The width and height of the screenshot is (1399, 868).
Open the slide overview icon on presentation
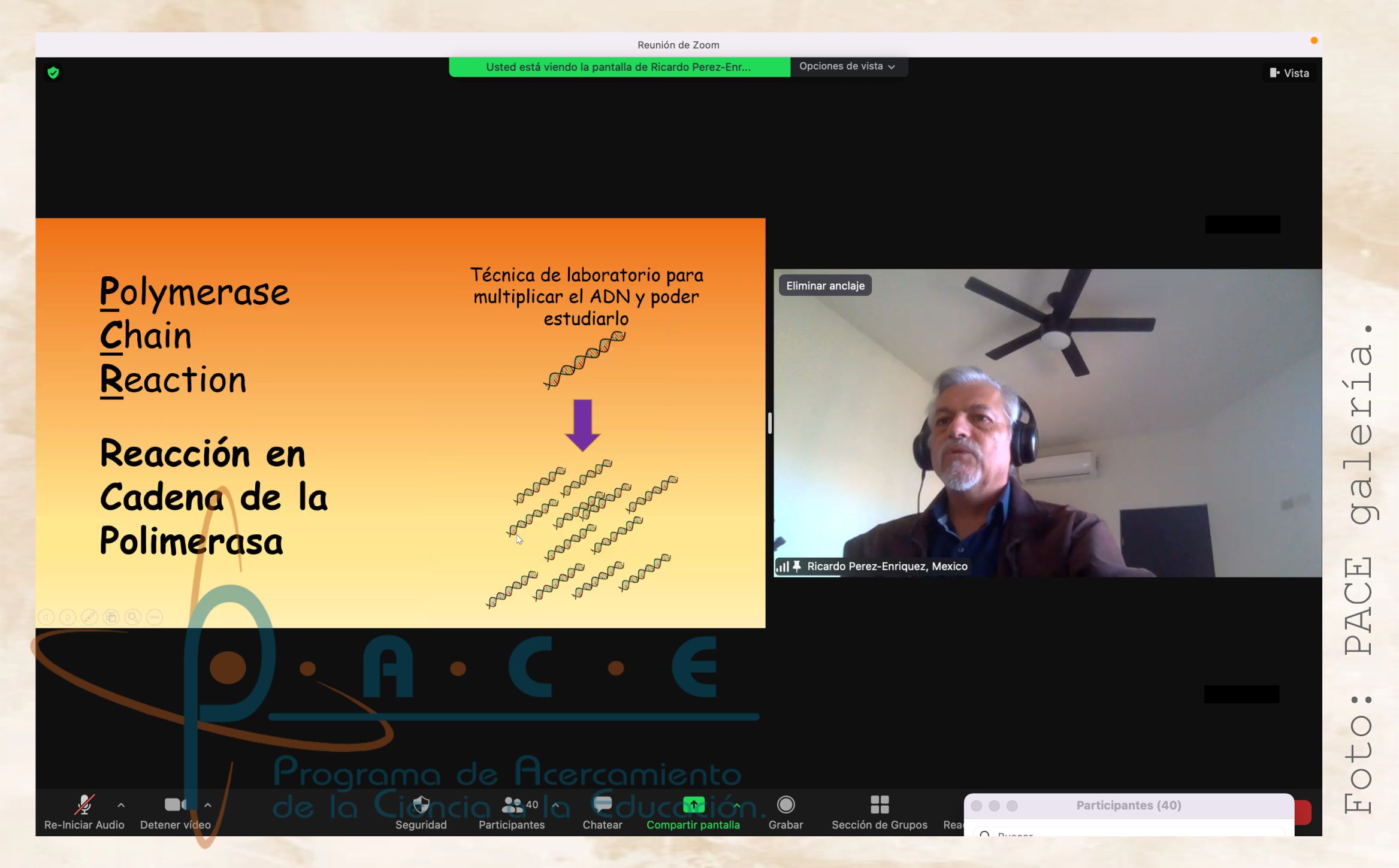tap(111, 617)
